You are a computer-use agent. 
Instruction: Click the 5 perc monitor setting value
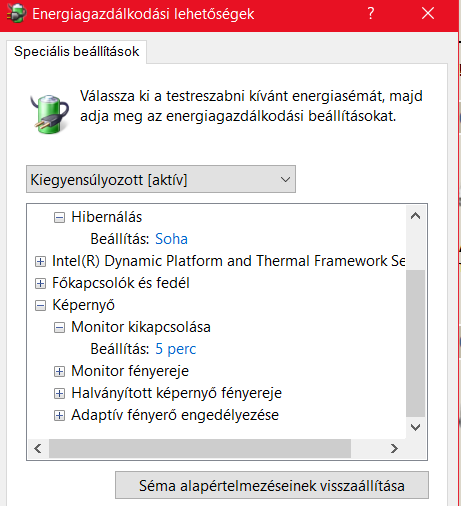click(x=176, y=349)
